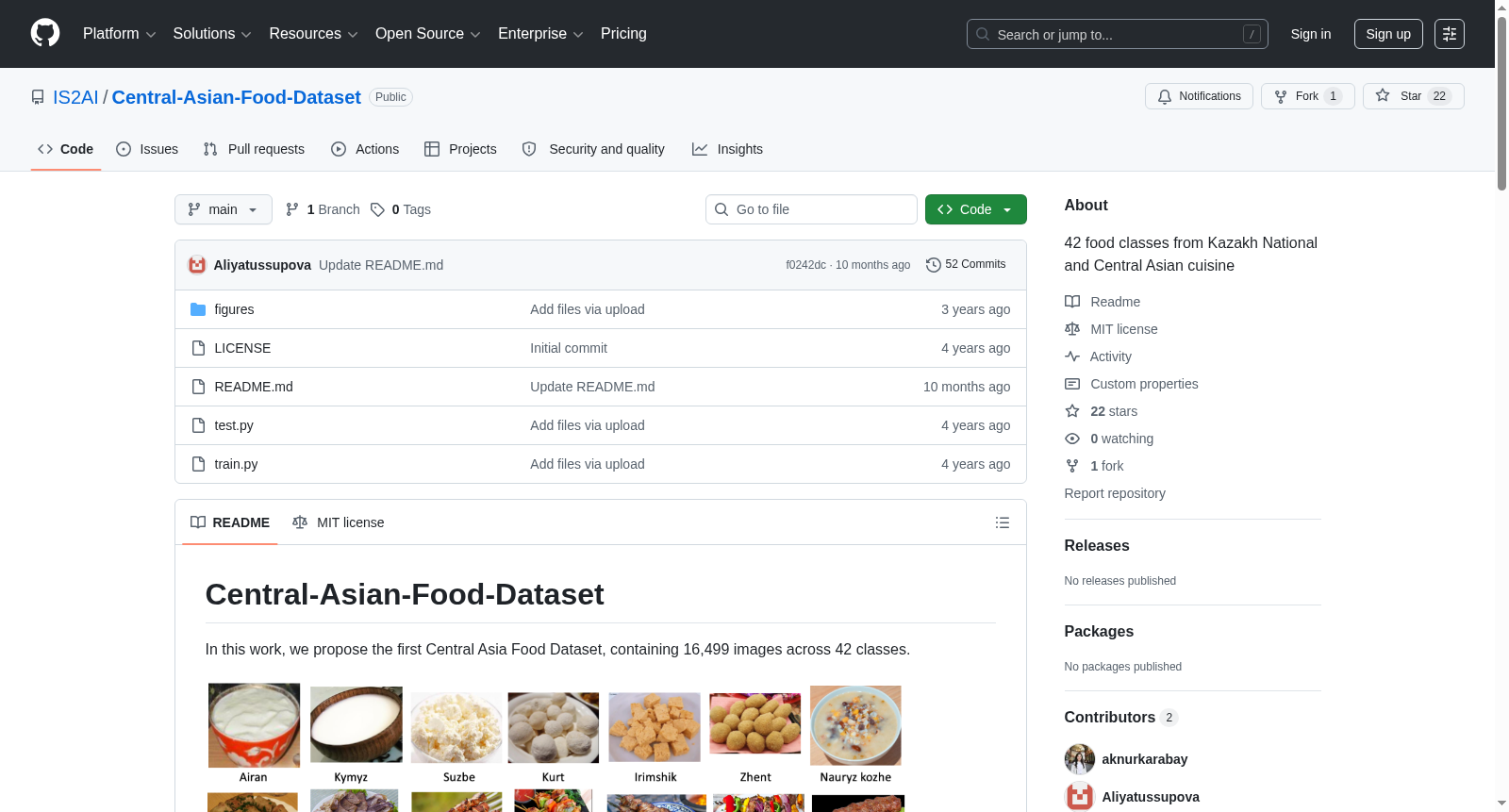Open the Pull requests tab

coord(254,149)
